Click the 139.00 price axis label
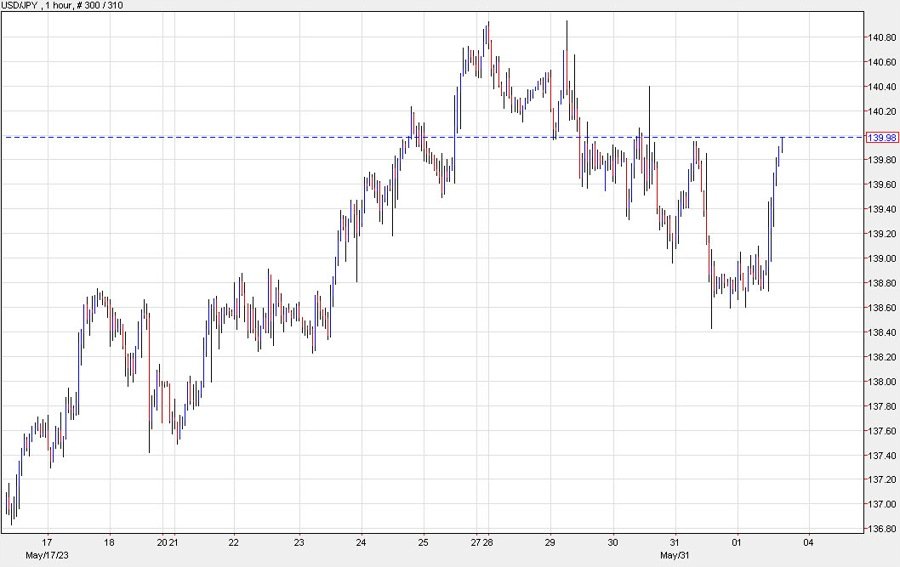Screen dimensions: 900x567 pos(881,259)
